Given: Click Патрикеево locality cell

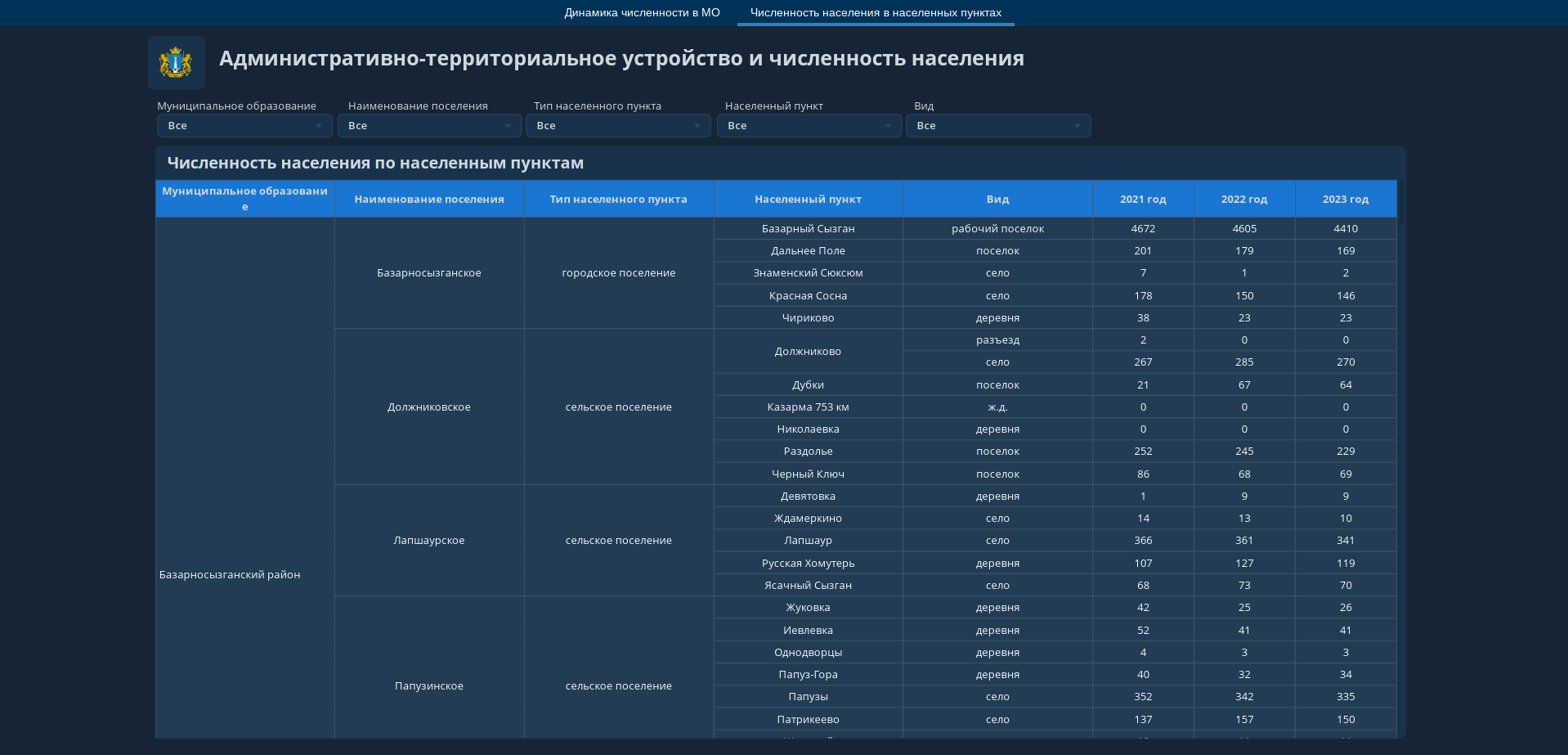Looking at the screenshot, I should tap(809, 719).
